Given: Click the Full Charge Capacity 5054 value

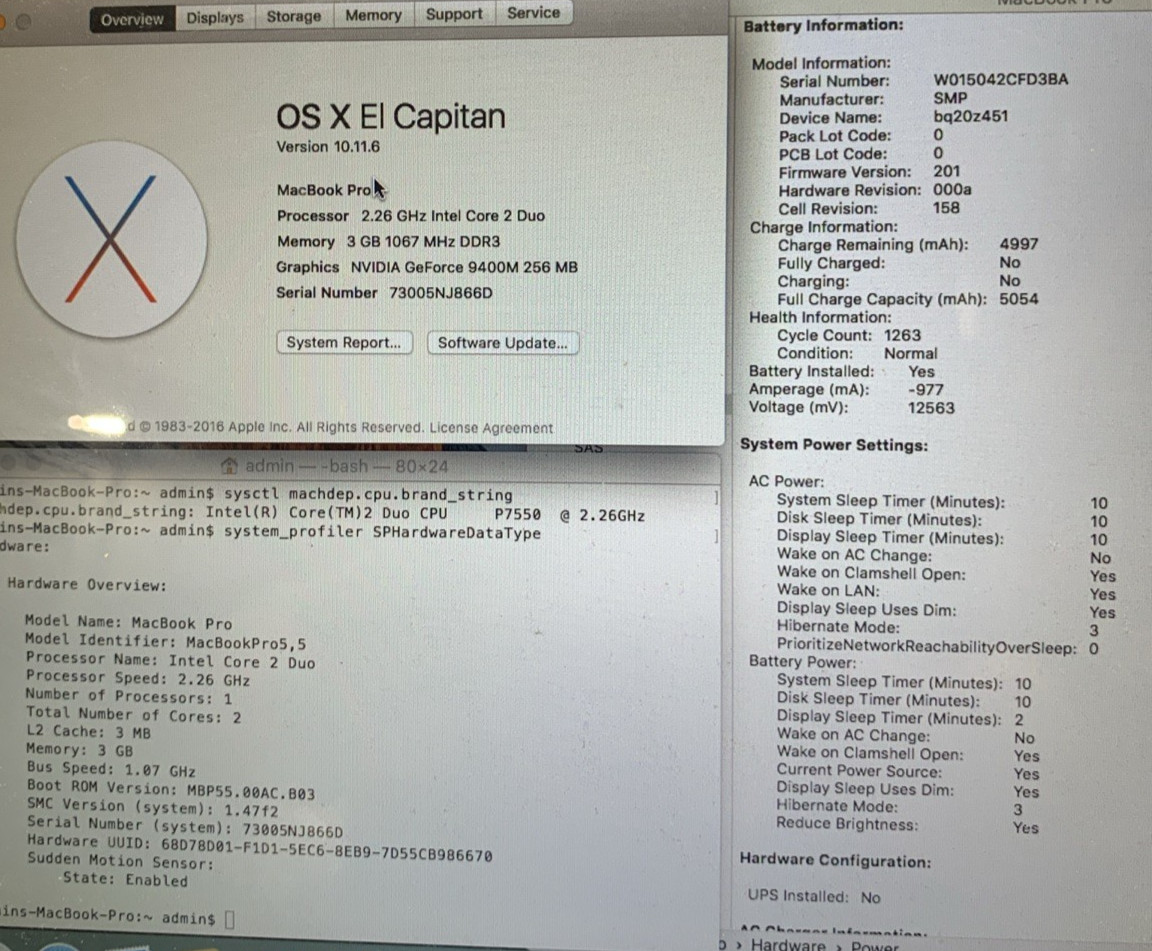Looking at the screenshot, I should tap(1018, 299).
